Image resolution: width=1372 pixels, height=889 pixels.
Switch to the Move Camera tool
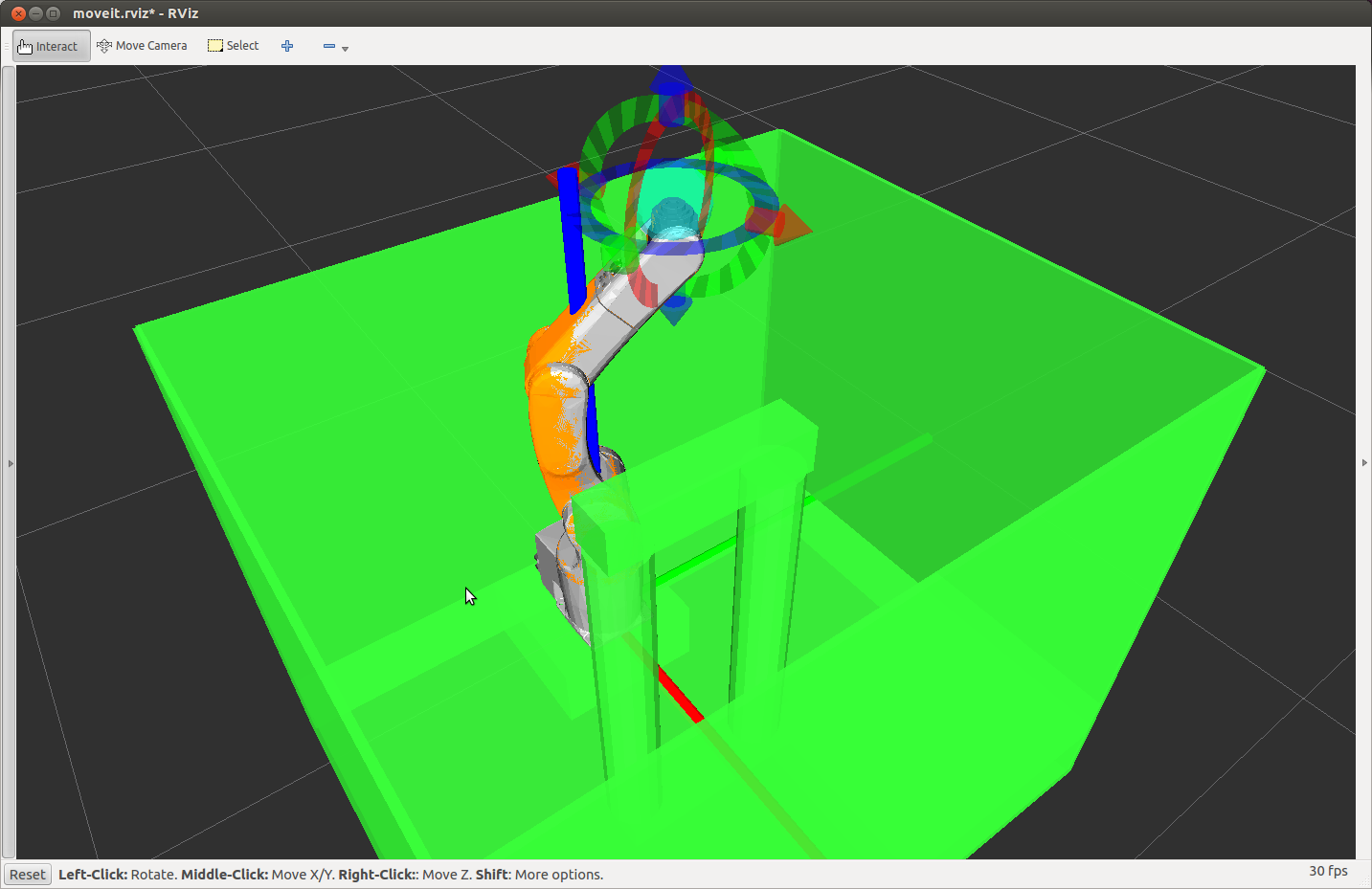142,46
